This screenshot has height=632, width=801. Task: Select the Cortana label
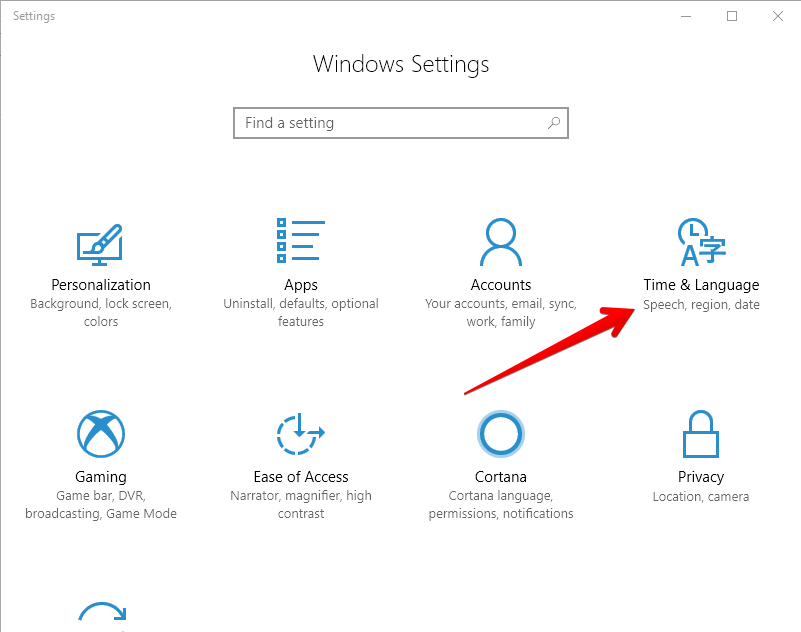click(501, 477)
